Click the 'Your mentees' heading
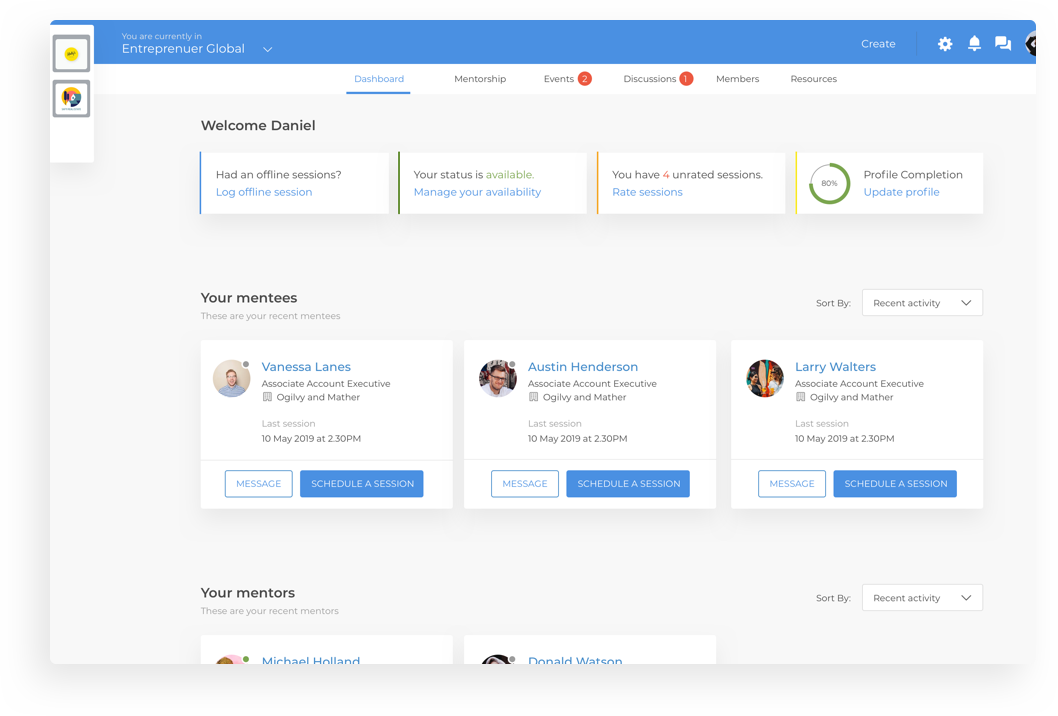 249,298
